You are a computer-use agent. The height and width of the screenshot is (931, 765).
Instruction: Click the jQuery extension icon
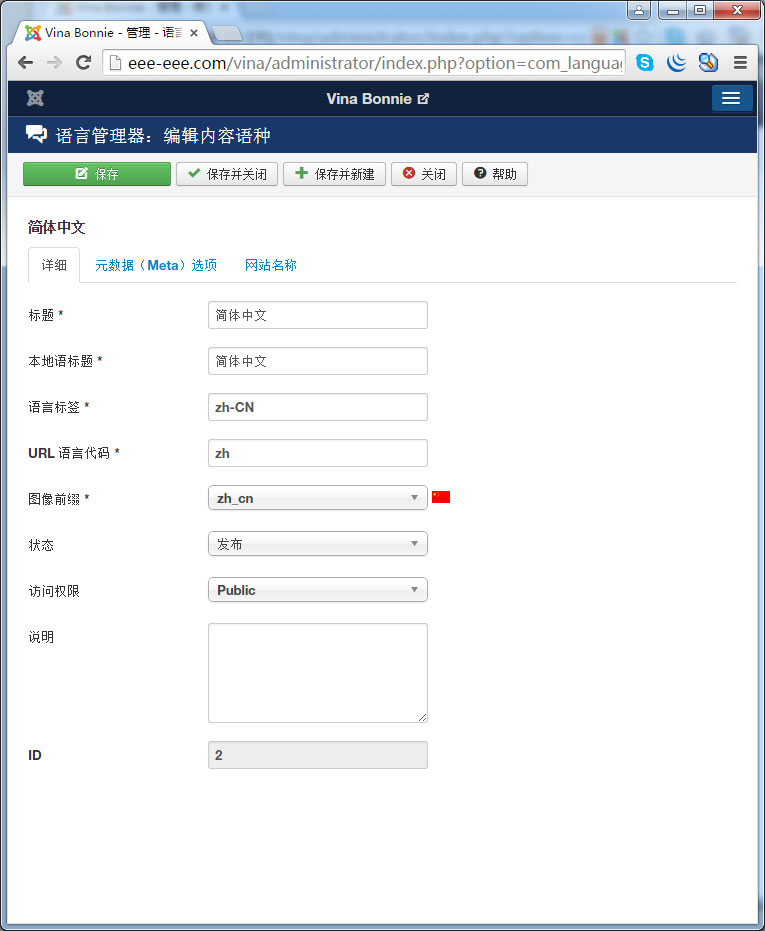point(677,62)
